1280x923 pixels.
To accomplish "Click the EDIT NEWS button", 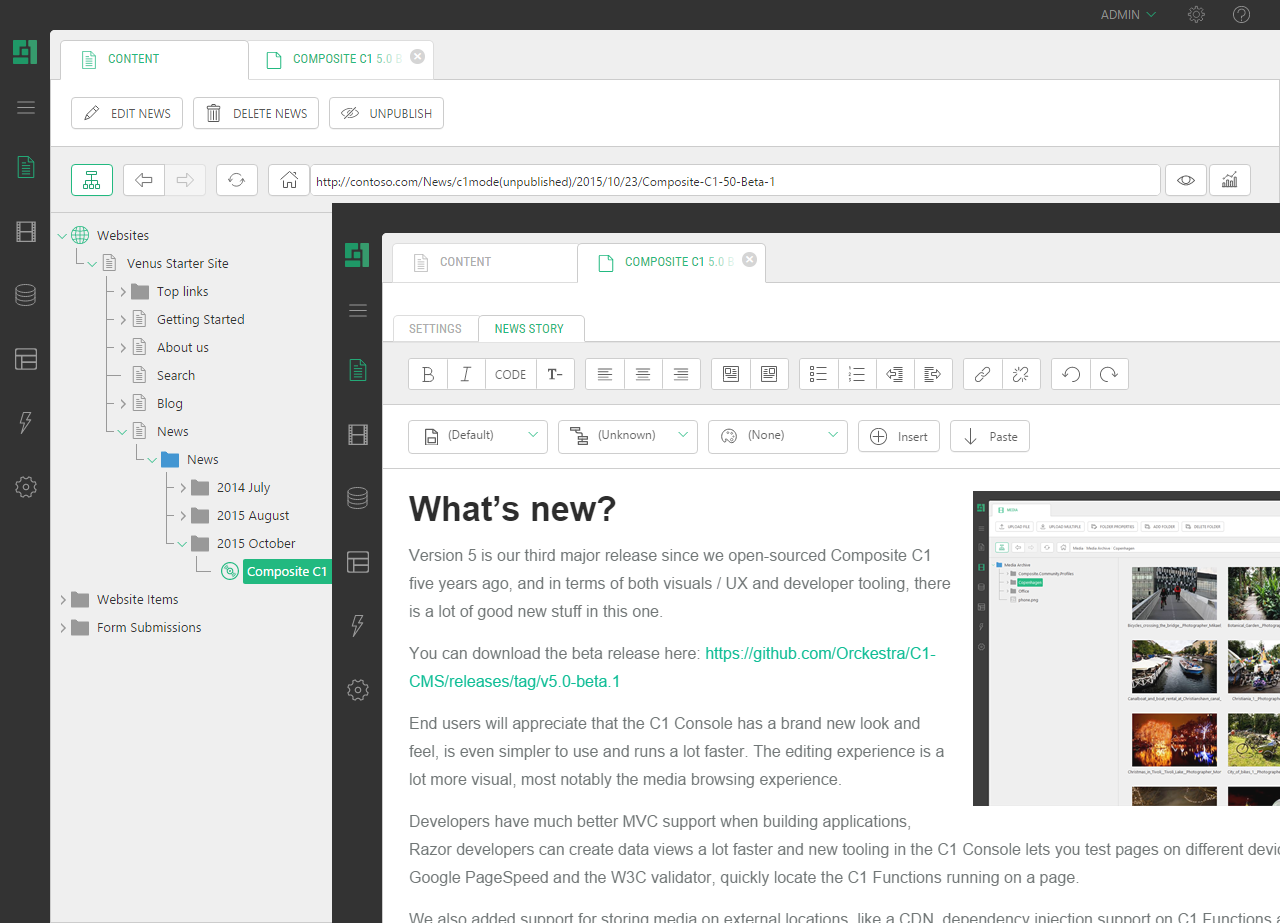I will (127, 113).
